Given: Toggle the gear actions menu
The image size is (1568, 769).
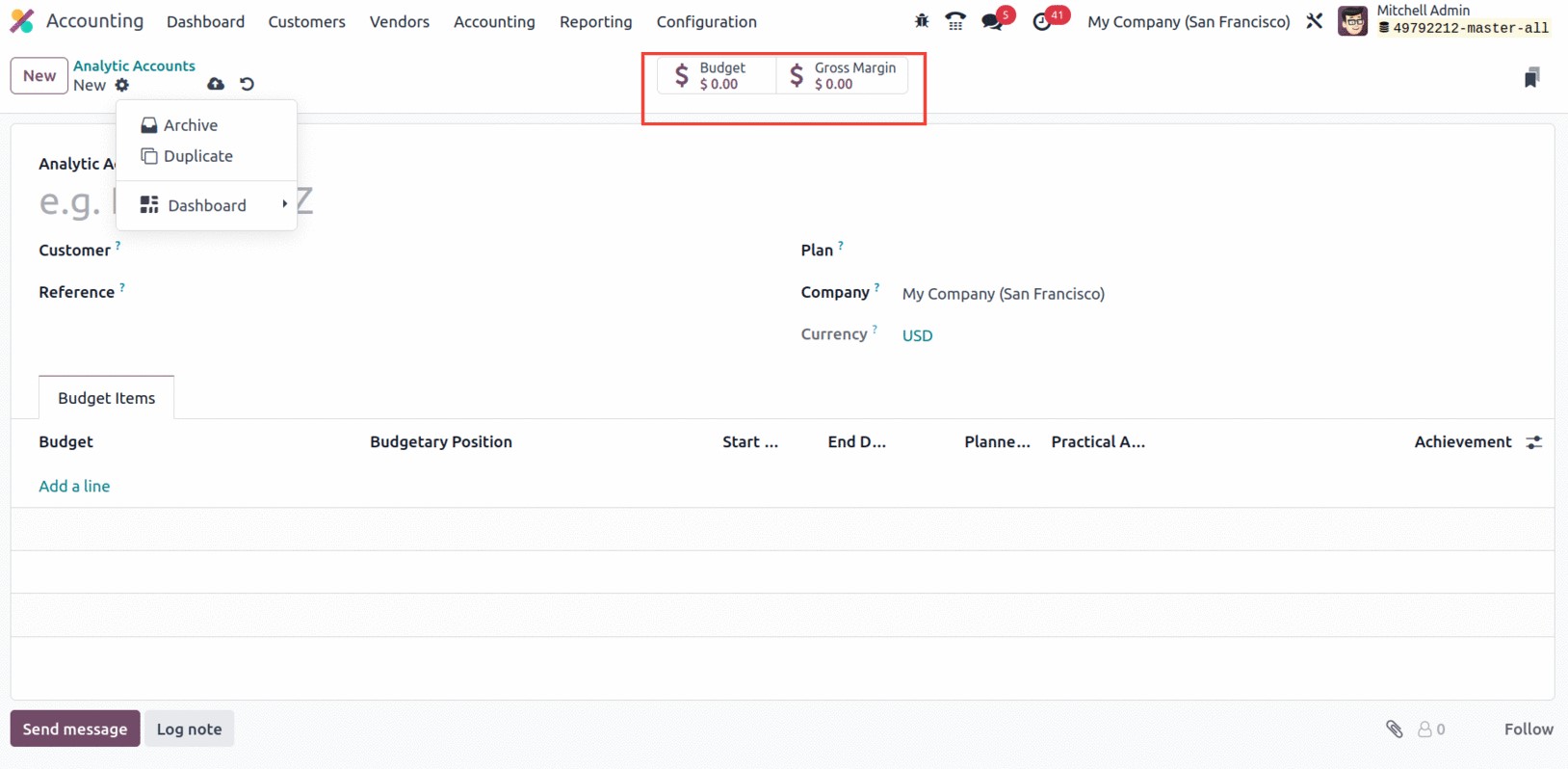Looking at the screenshot, I should click(122, 85).
